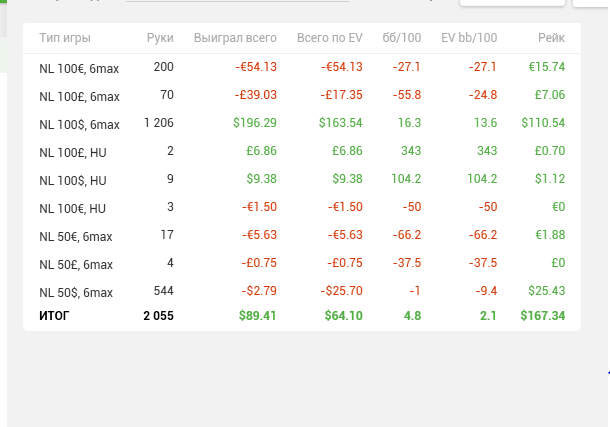610x427 pixels.
Task: Choose the NL 50€, 6max row label
Action: 76,237
